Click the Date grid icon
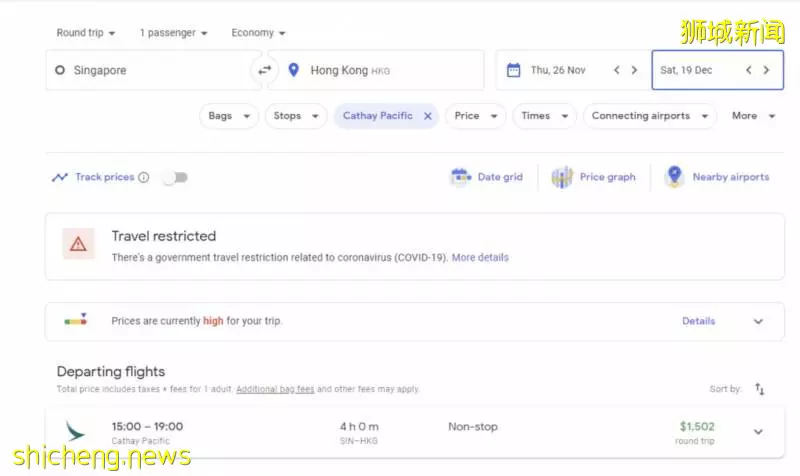 [461, 177]
